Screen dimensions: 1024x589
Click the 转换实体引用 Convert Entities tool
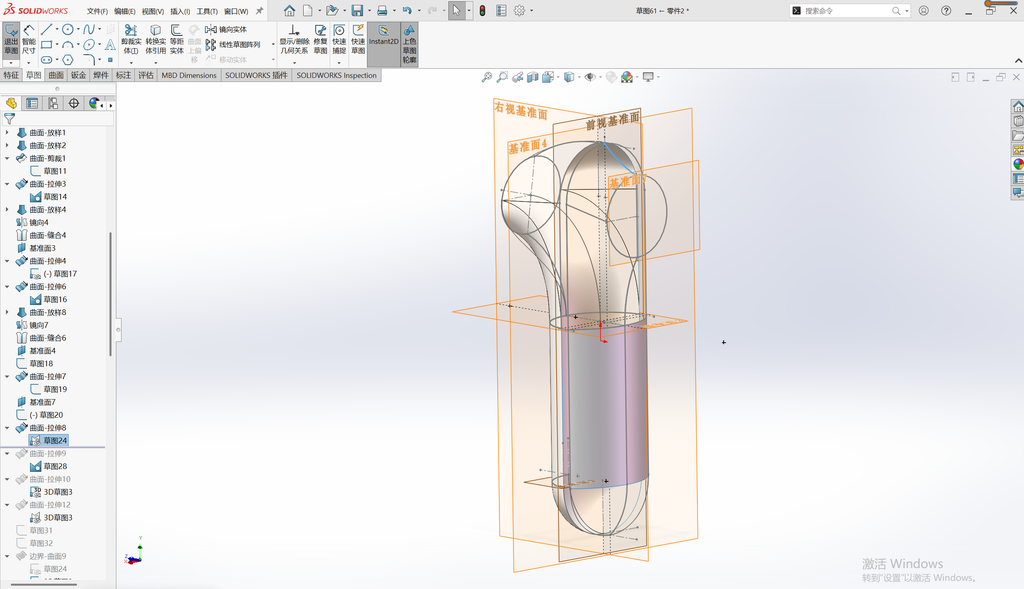(x=155, y=40)
